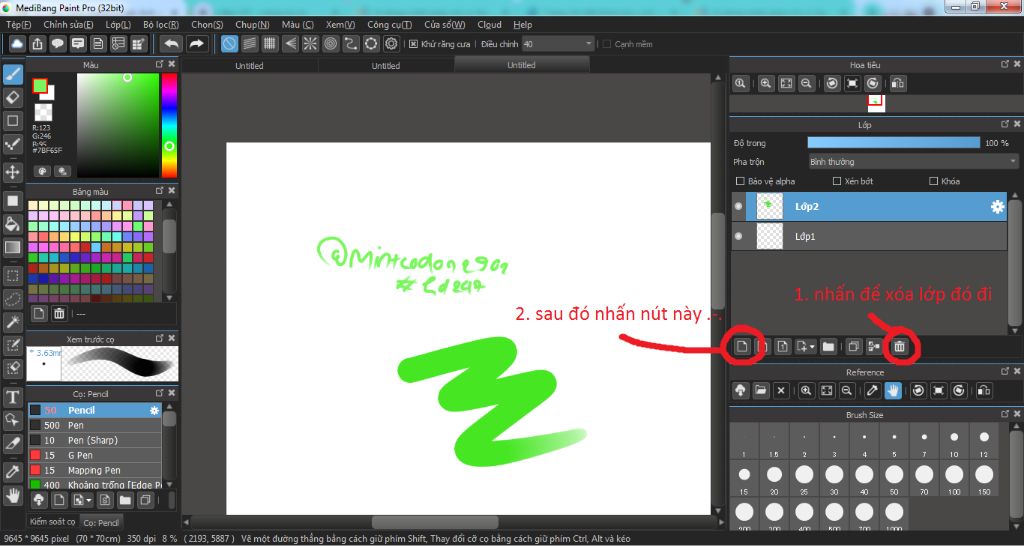Enable Bảo vệ alpha checkbox

point(740,181)
